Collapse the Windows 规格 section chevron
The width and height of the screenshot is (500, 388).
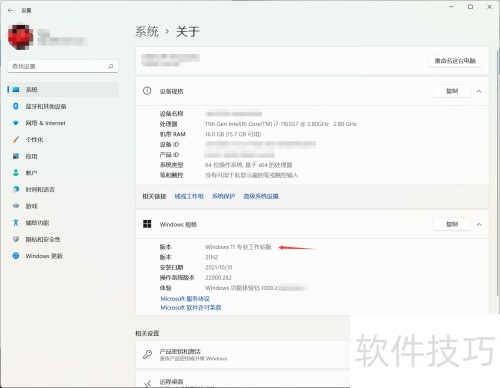pos(479,224)
